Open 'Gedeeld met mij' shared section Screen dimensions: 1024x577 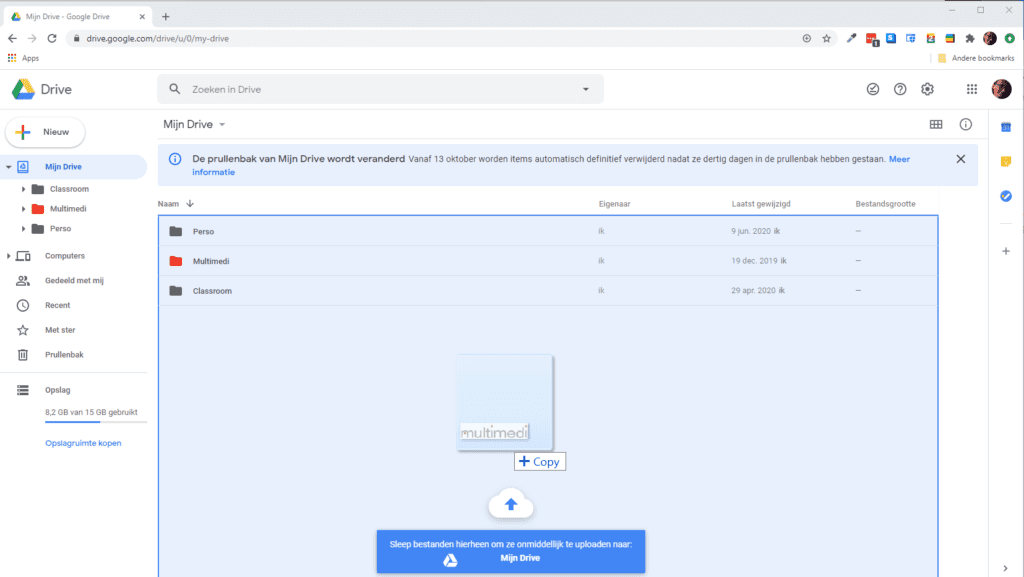pyautogui.click(x=74, y=281)
